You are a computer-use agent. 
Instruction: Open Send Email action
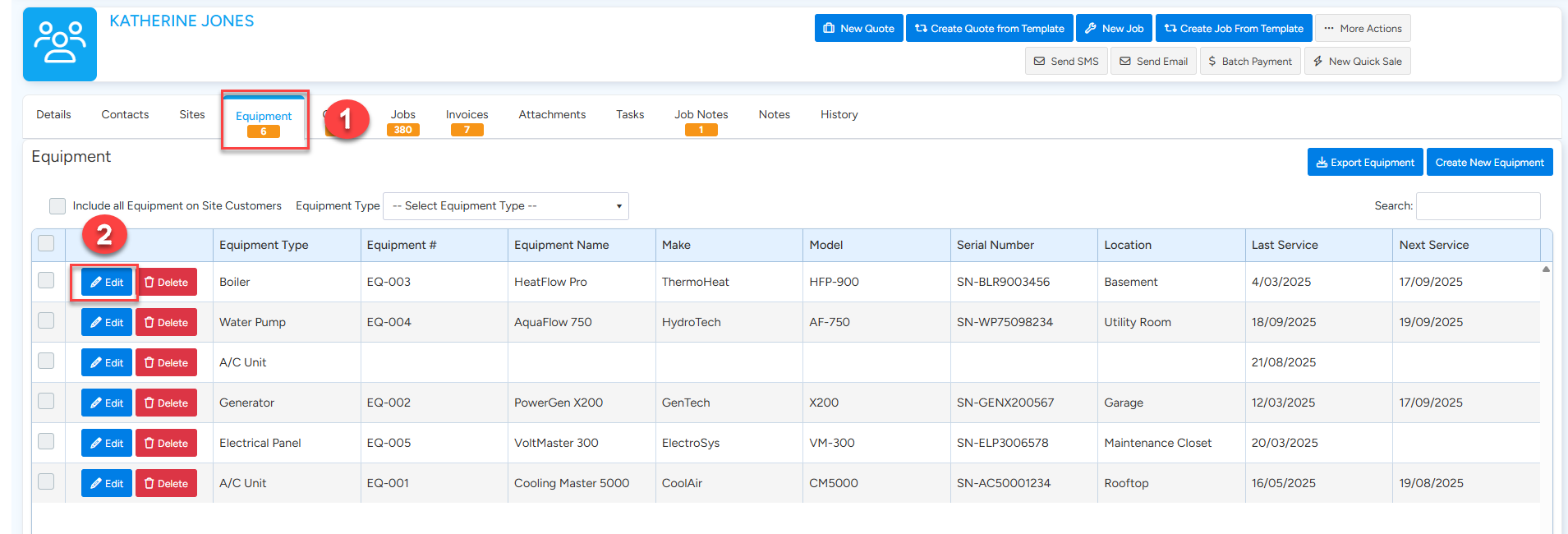1153,61
